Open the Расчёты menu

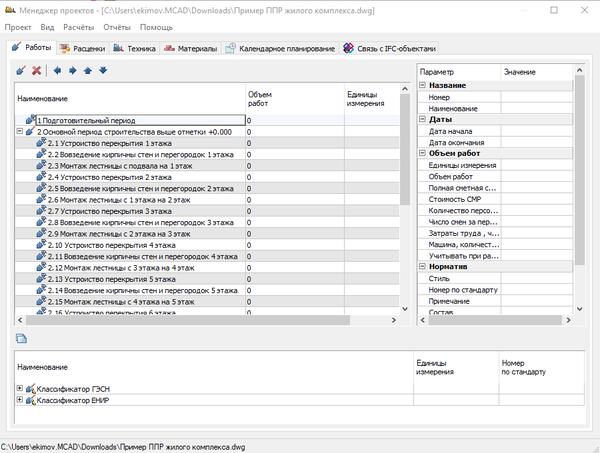[78, 27]
